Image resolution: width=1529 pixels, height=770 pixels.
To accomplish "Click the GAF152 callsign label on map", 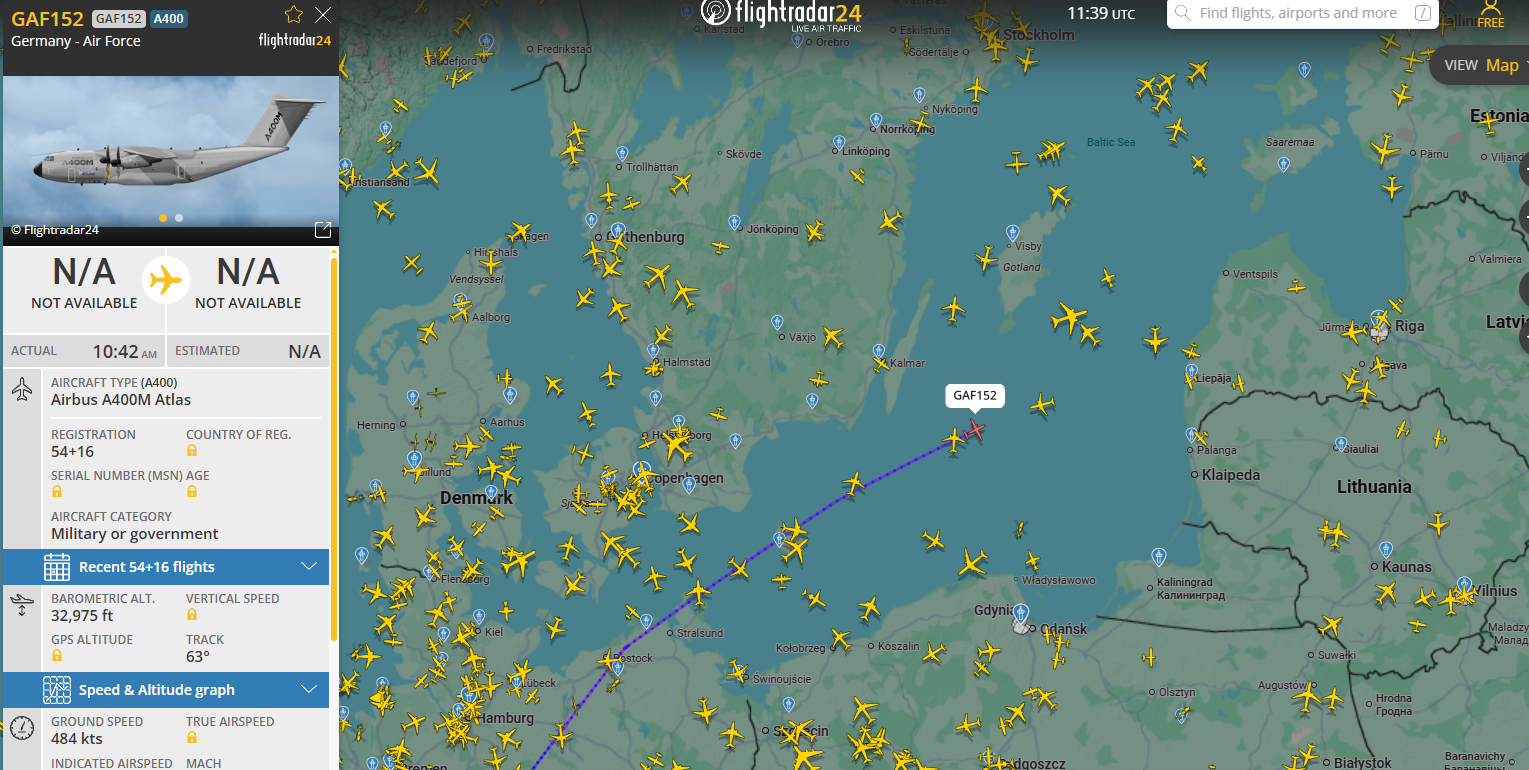I will [975, 396].
